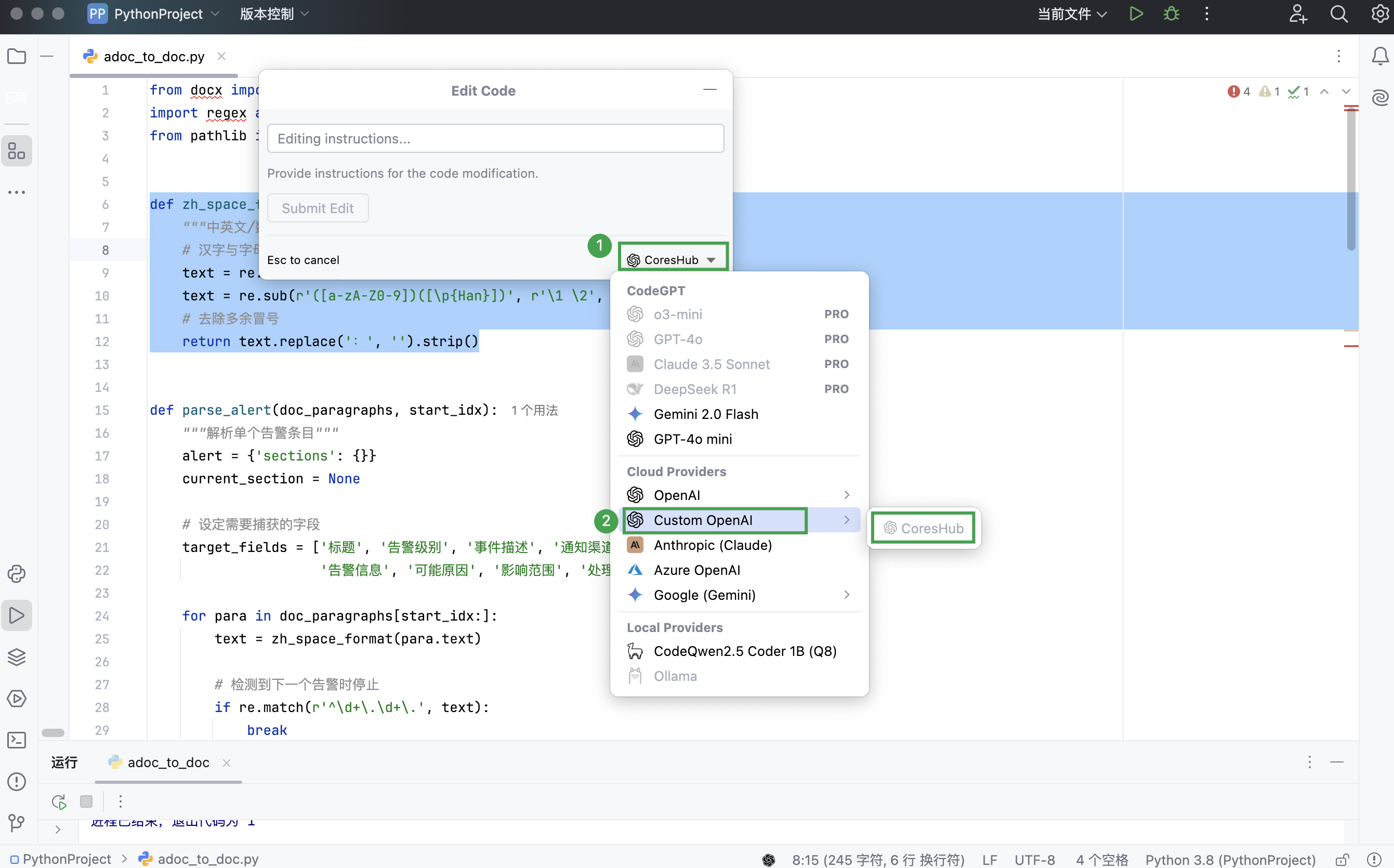Open more run actions menu
1394x868 pixels.
(1206, 14)
